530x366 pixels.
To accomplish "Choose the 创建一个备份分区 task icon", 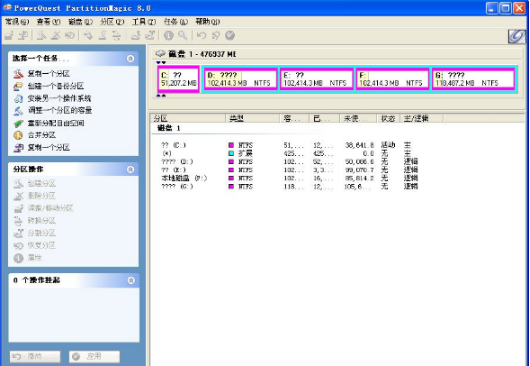I will (18, 86).
